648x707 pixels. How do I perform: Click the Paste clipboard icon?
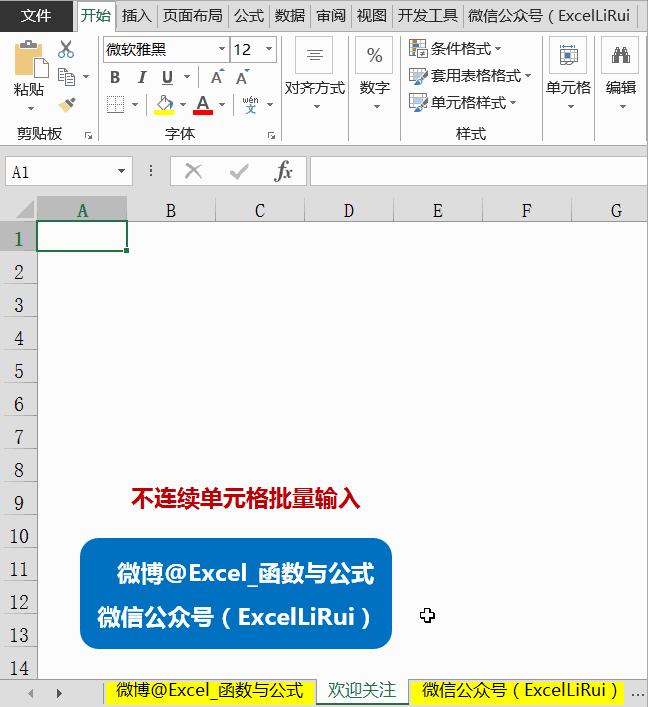point(31,59)
